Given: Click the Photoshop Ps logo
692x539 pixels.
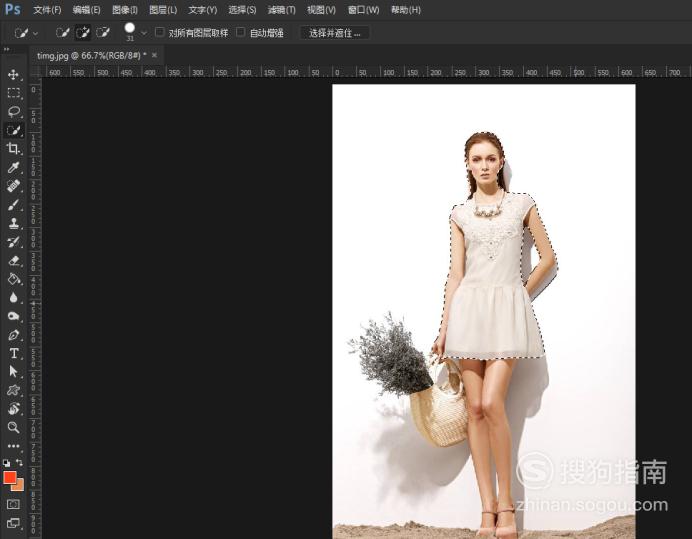Looking at the screenshot, I should coord(13,9).
